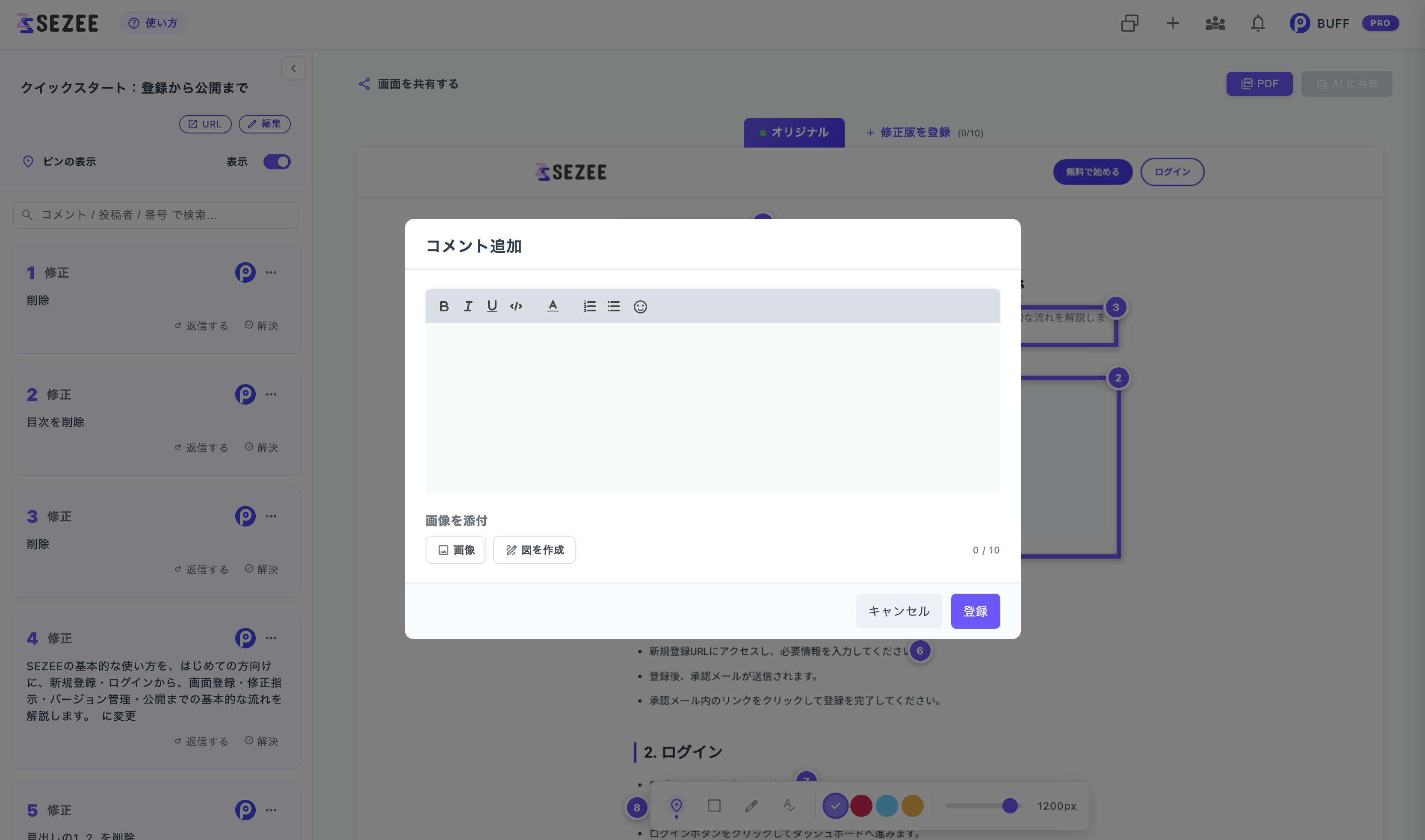
Task: Open the stacked windows icon in header
Action: tap(1129, 23)
